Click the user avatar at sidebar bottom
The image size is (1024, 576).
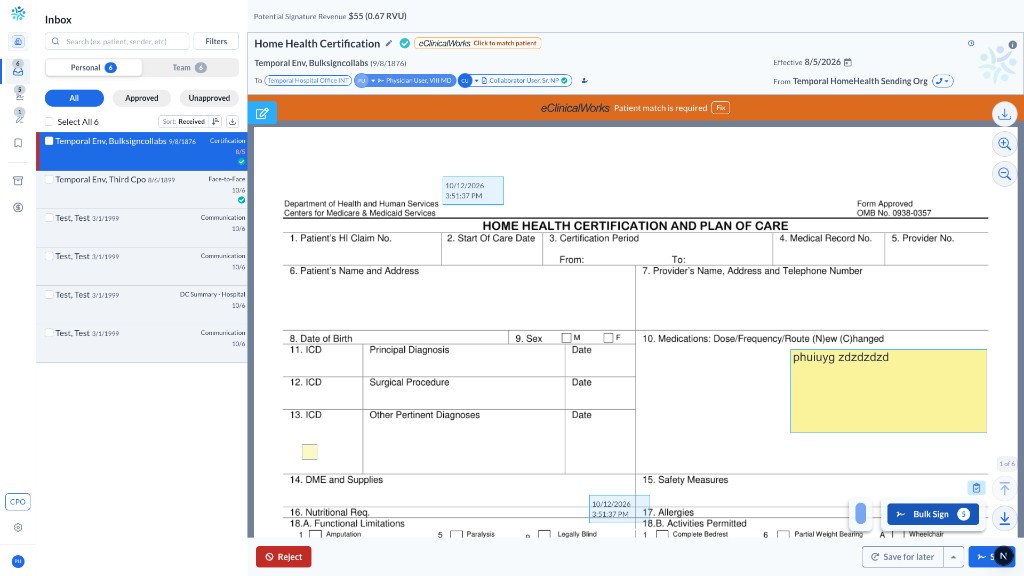(x=18, y=561)
